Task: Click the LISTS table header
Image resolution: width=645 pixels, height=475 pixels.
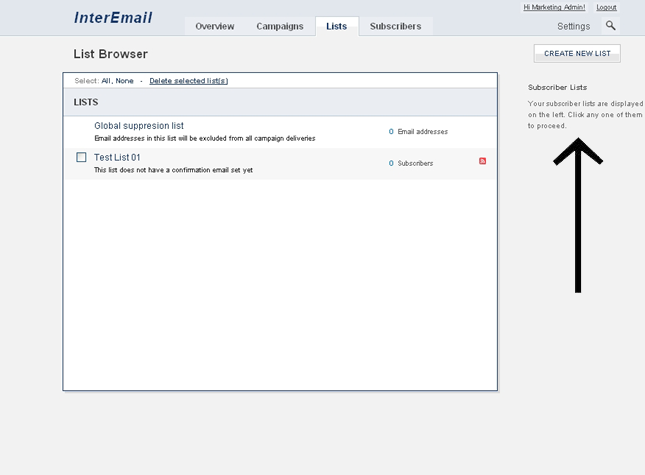Action: click(86, 102)
